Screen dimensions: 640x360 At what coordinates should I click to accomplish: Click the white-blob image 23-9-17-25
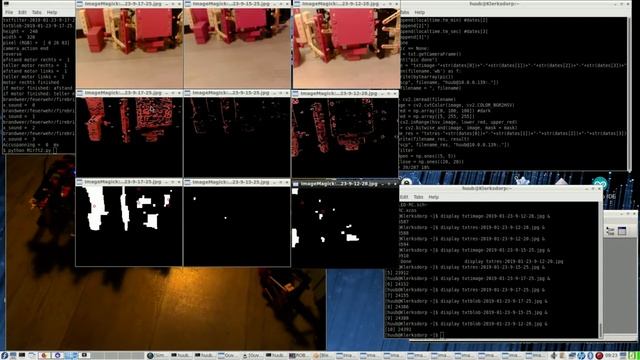click(x=129, y=226)
